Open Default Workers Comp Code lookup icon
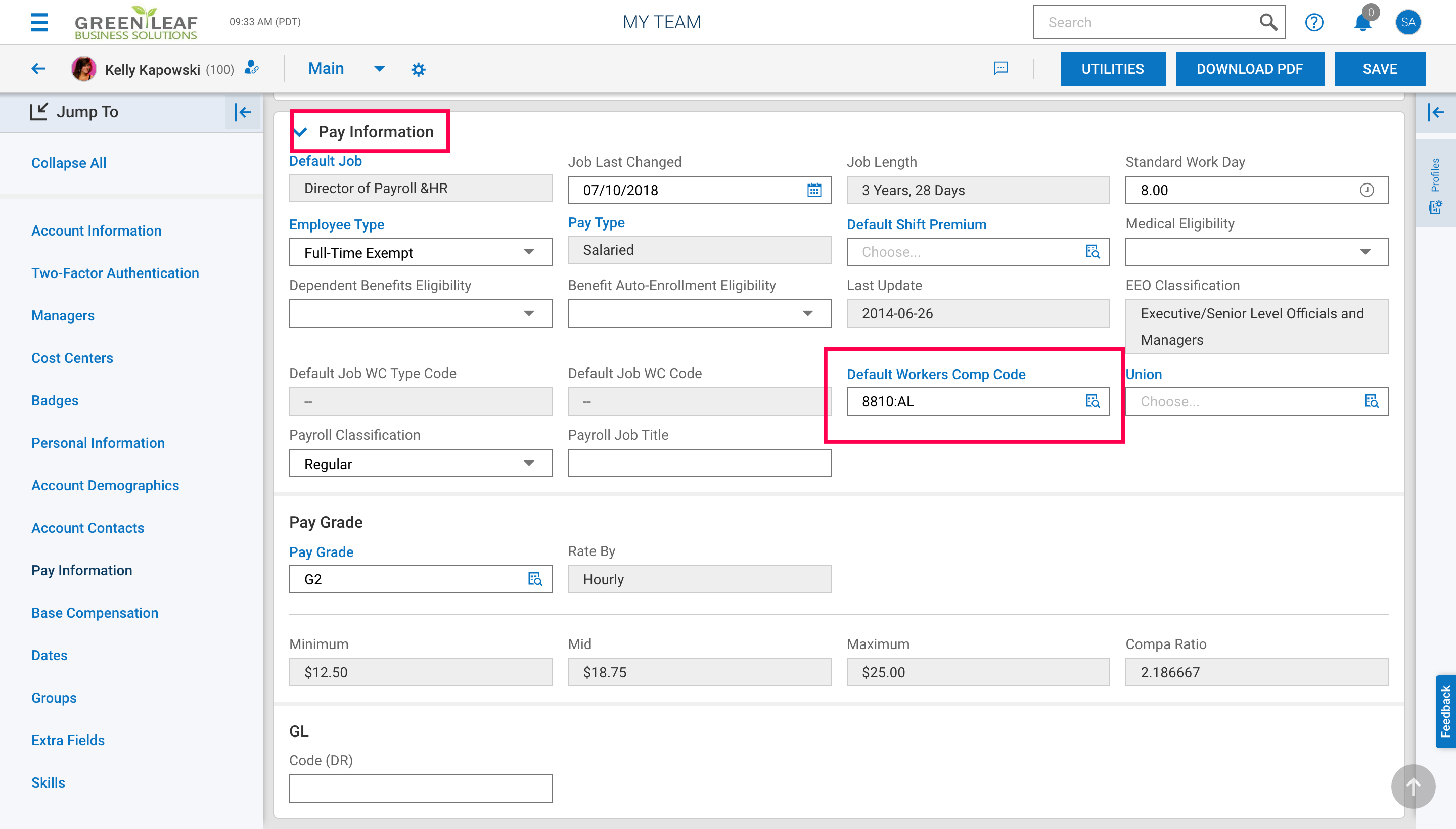The width and height of the screenshot is (1456, 829). tap(1092, 401)
